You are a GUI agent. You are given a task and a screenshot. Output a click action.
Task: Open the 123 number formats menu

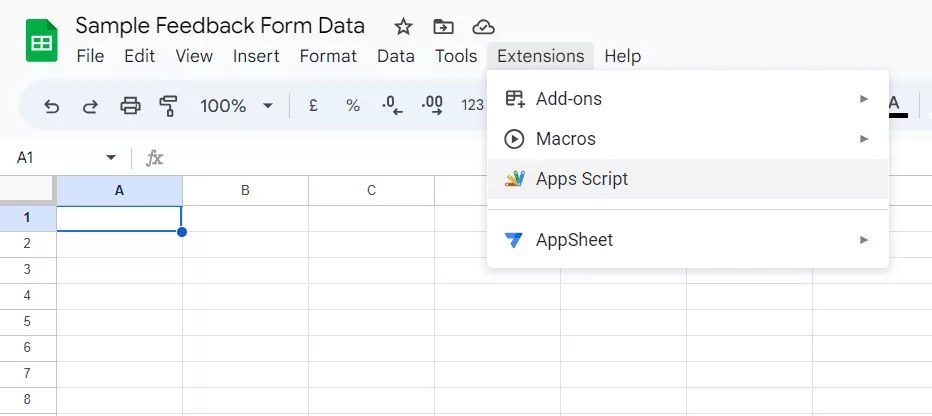point(473,106)
